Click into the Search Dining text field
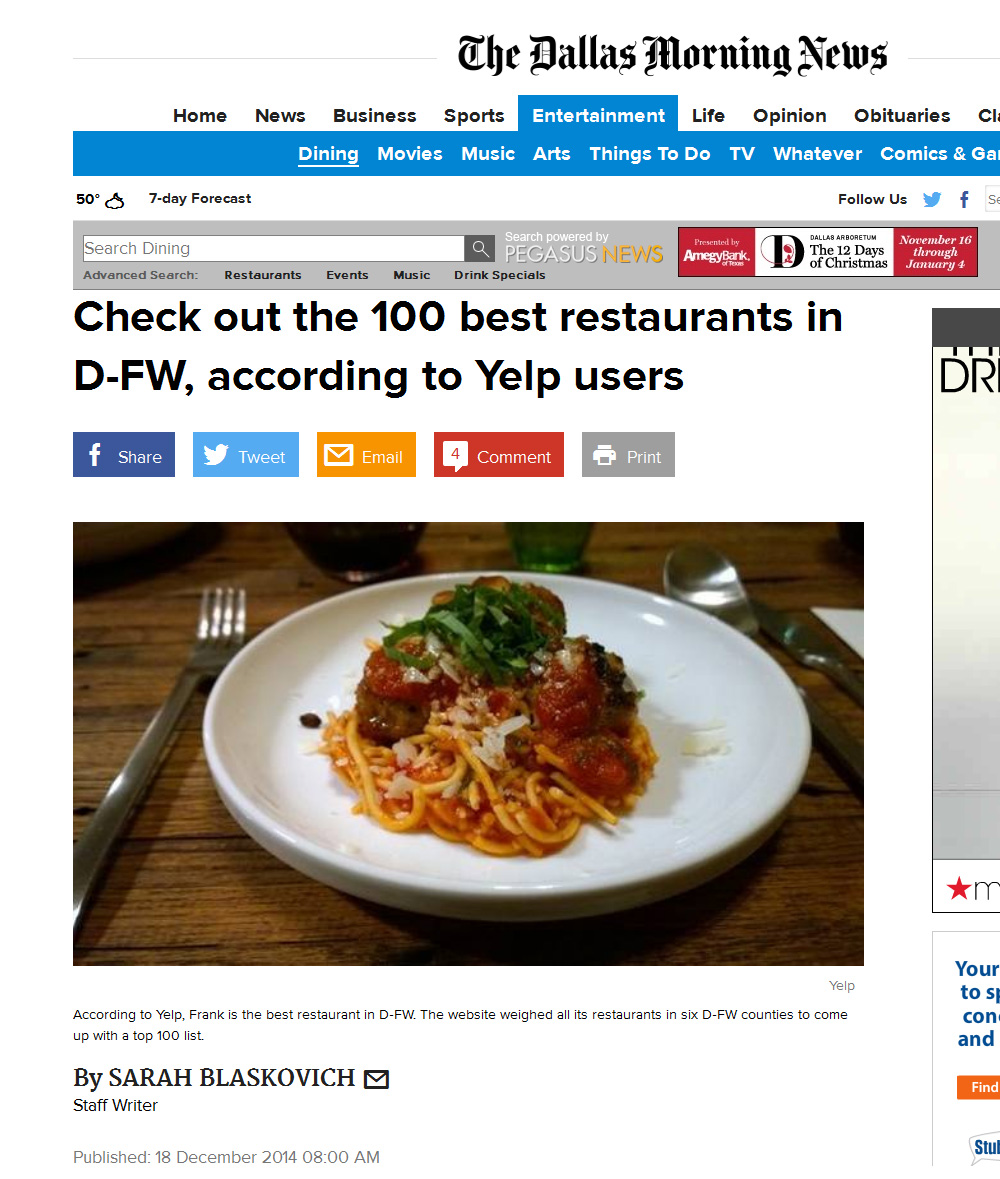This screenshot has height=1179, width=1000. pos(274,248)
